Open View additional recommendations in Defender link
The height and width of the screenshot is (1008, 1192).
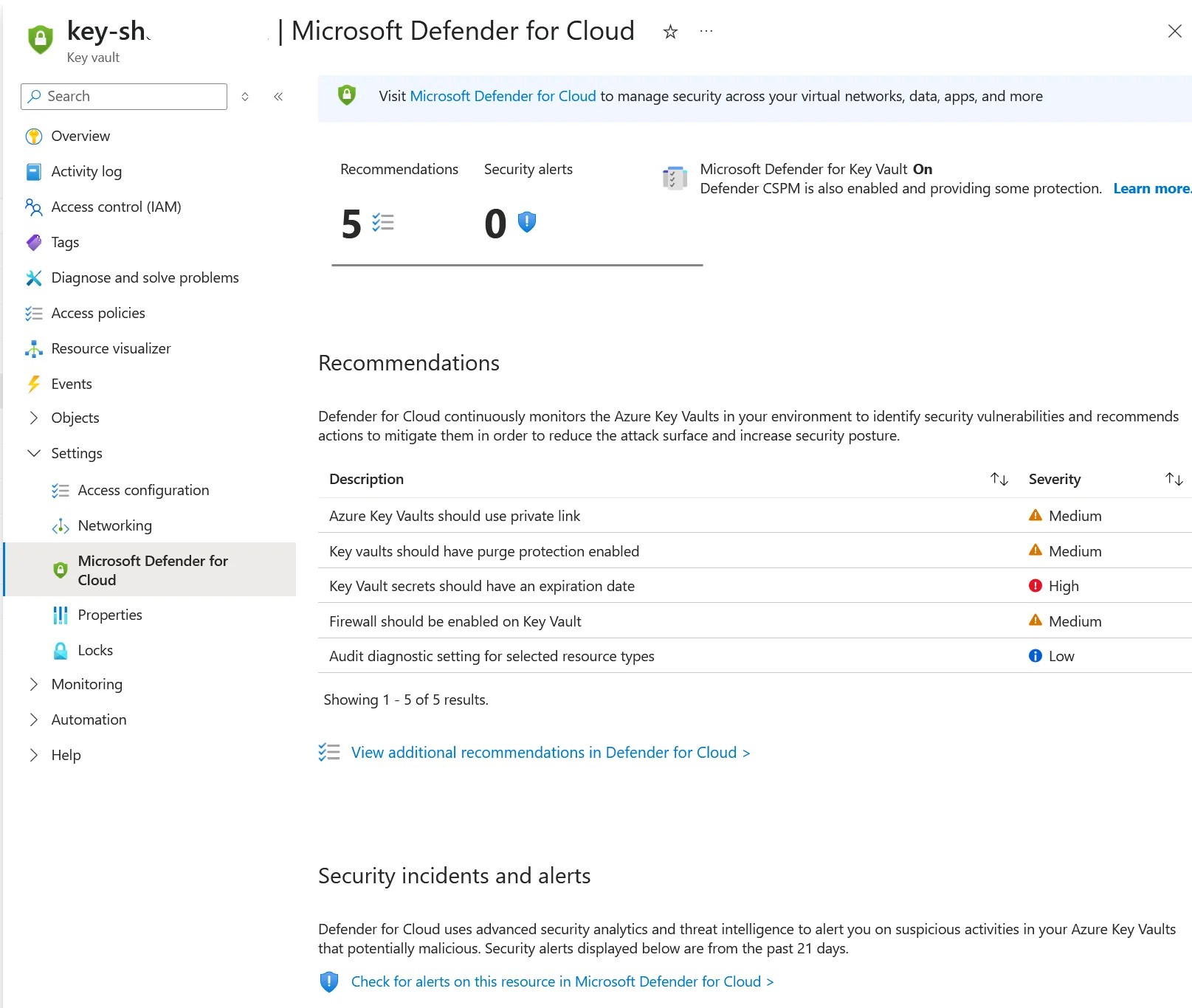550,753
